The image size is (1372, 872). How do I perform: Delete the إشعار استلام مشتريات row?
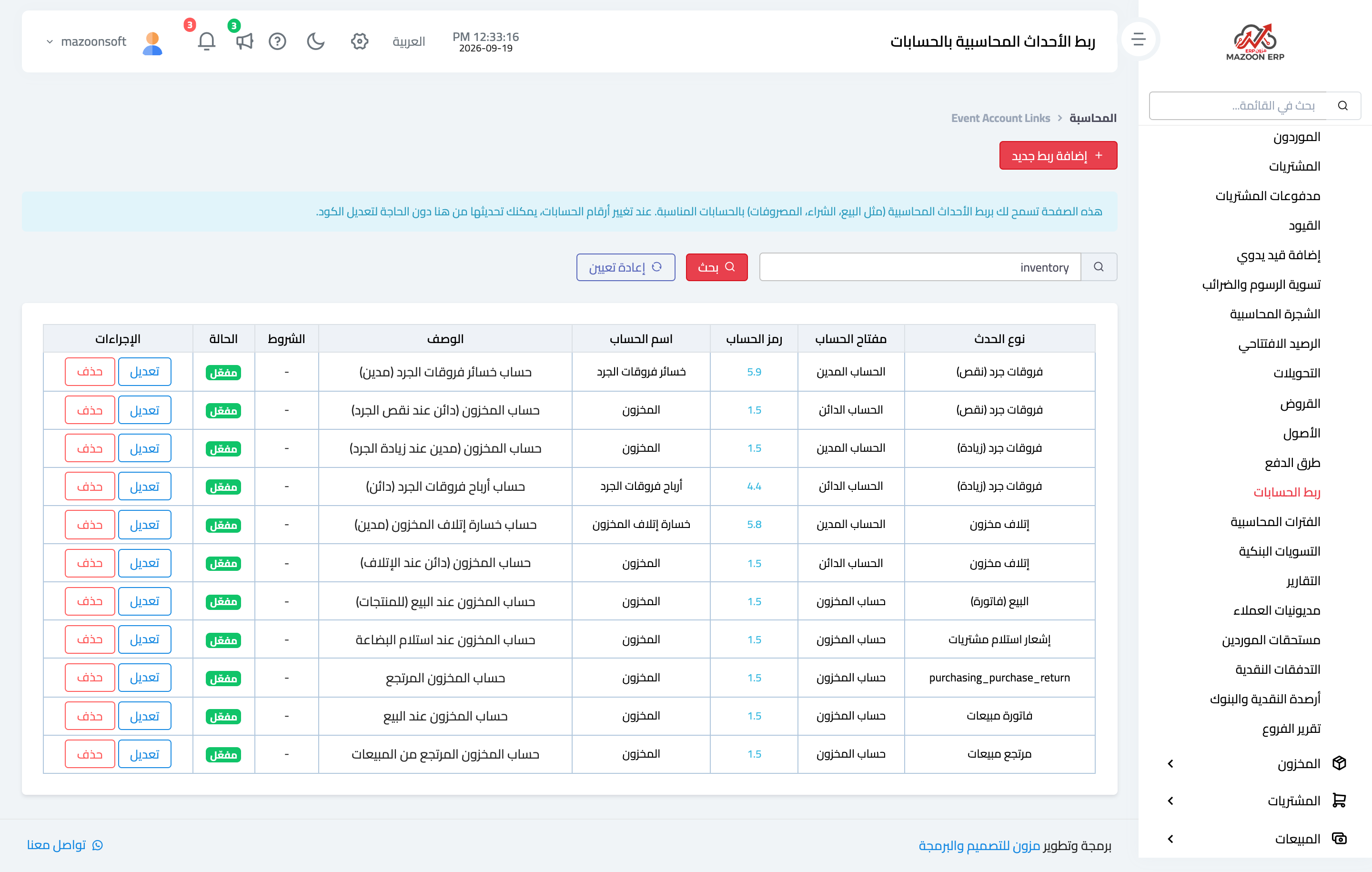[x=90, y=639]
